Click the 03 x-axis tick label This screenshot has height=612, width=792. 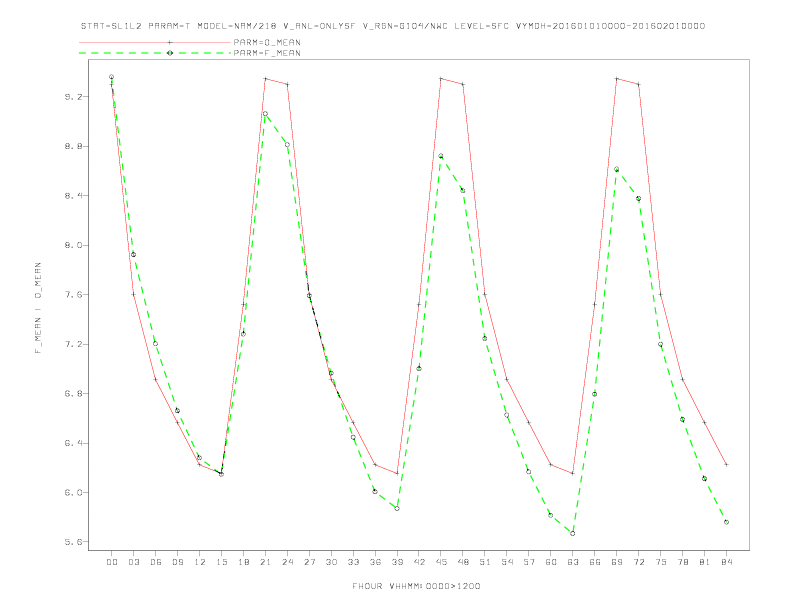pos(133,562)
